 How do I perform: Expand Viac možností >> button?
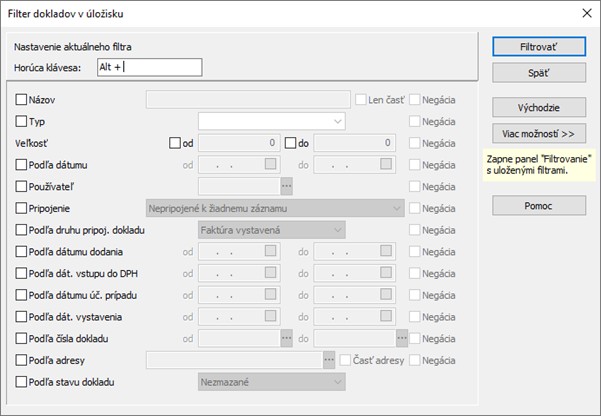point(539,133)
